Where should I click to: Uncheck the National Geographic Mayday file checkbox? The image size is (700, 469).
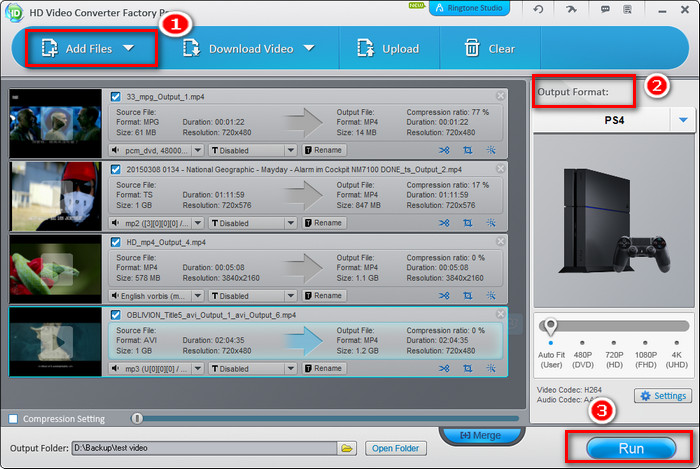[x=116, y=169]
